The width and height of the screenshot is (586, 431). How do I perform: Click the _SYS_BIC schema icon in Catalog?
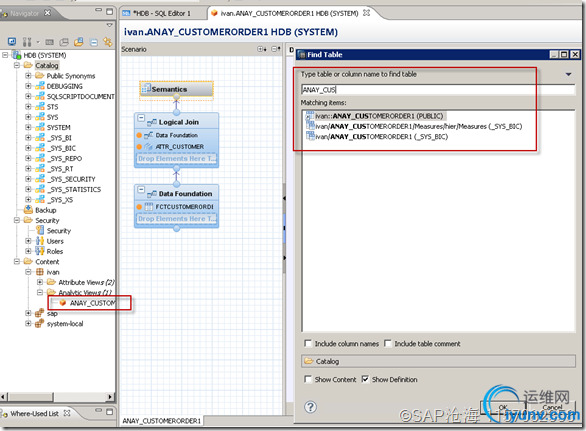(x=40, y=148)
